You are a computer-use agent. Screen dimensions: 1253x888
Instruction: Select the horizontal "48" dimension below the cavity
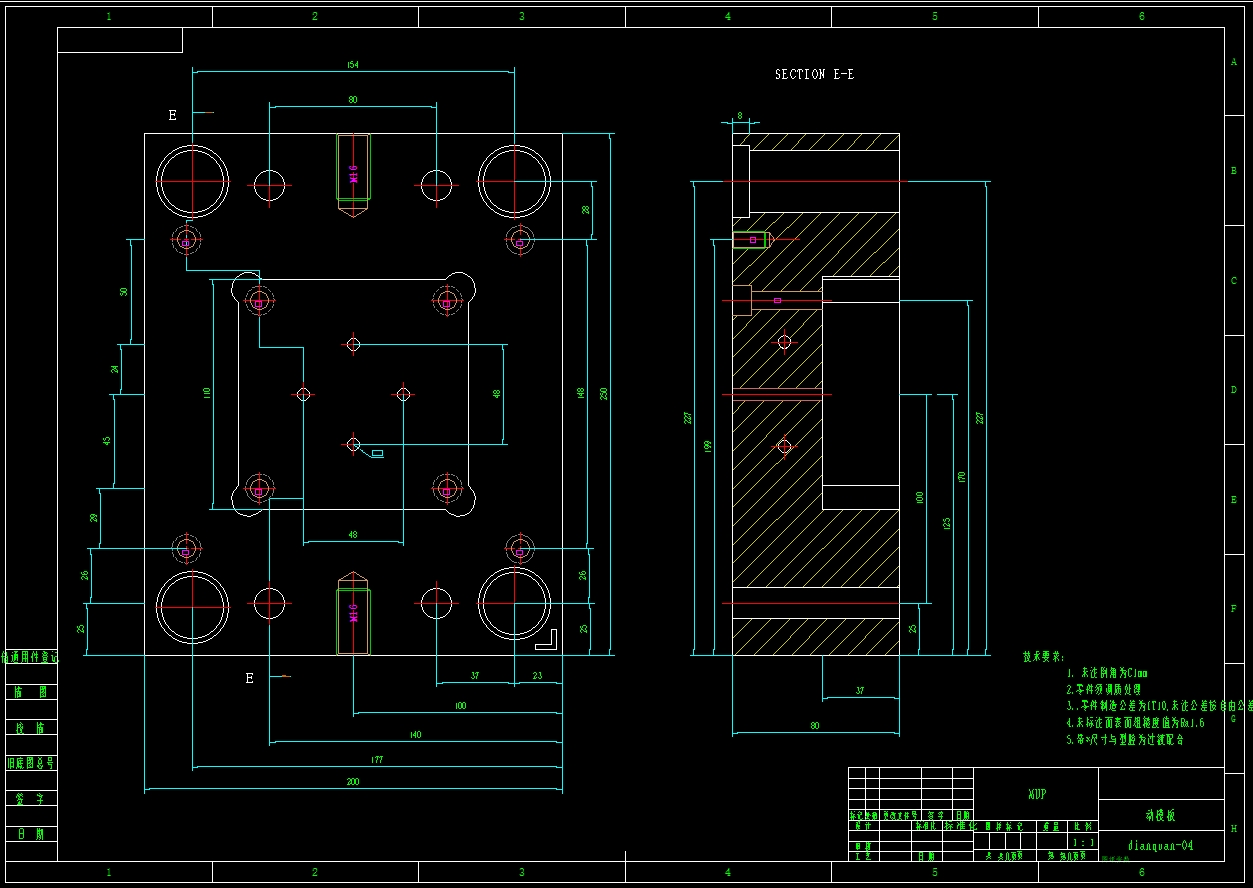click(353, 535)
